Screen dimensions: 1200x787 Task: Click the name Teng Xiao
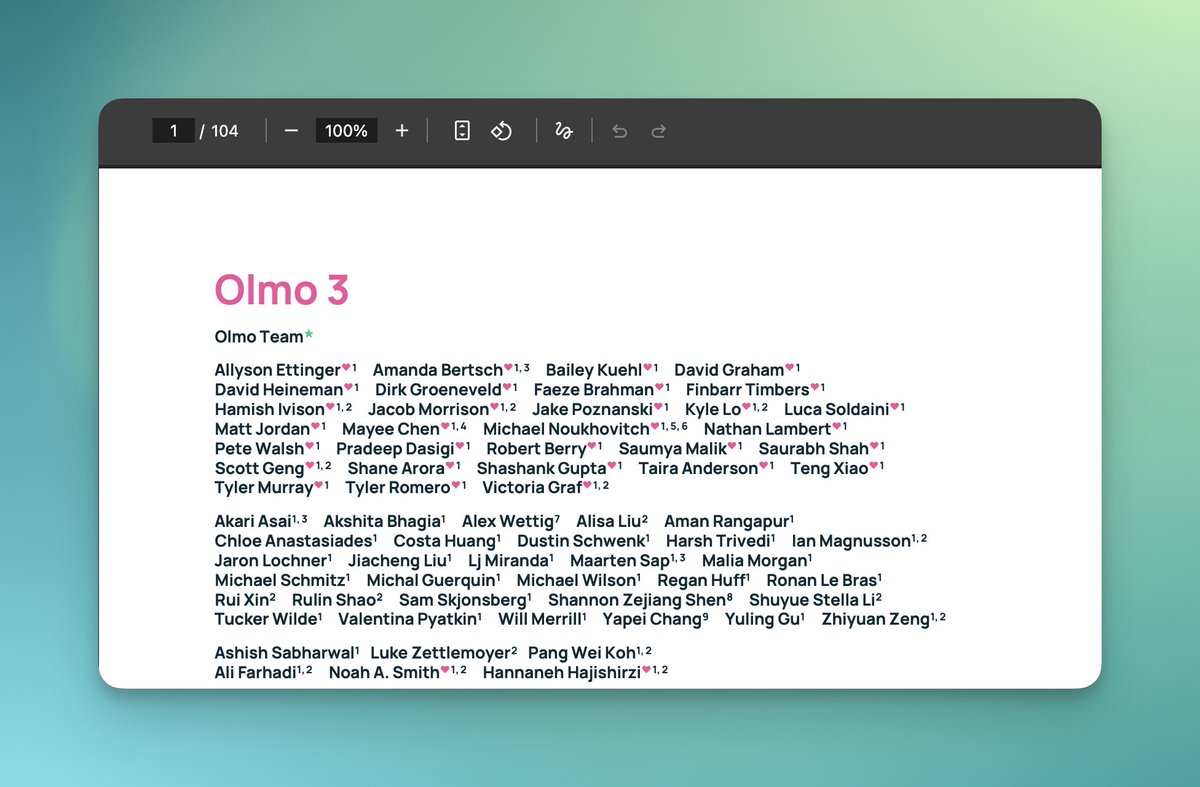[x=830, y=468]
